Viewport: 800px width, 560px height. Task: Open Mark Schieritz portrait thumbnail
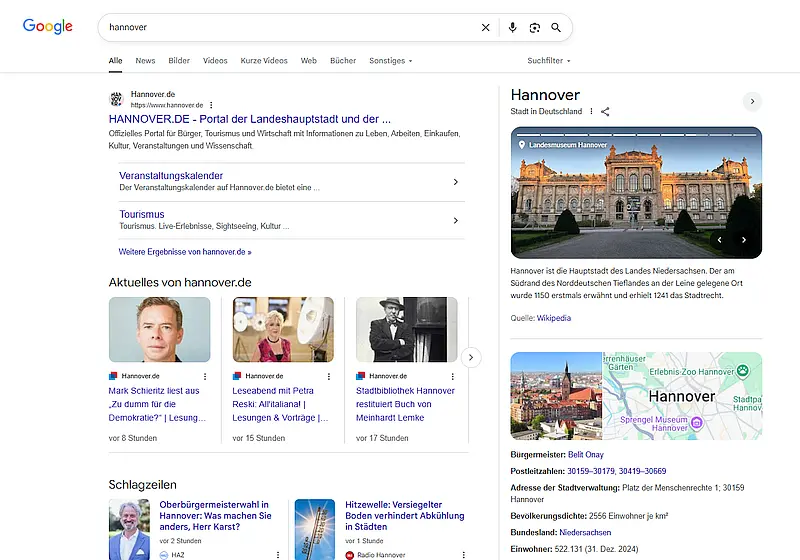pos(159,329)
